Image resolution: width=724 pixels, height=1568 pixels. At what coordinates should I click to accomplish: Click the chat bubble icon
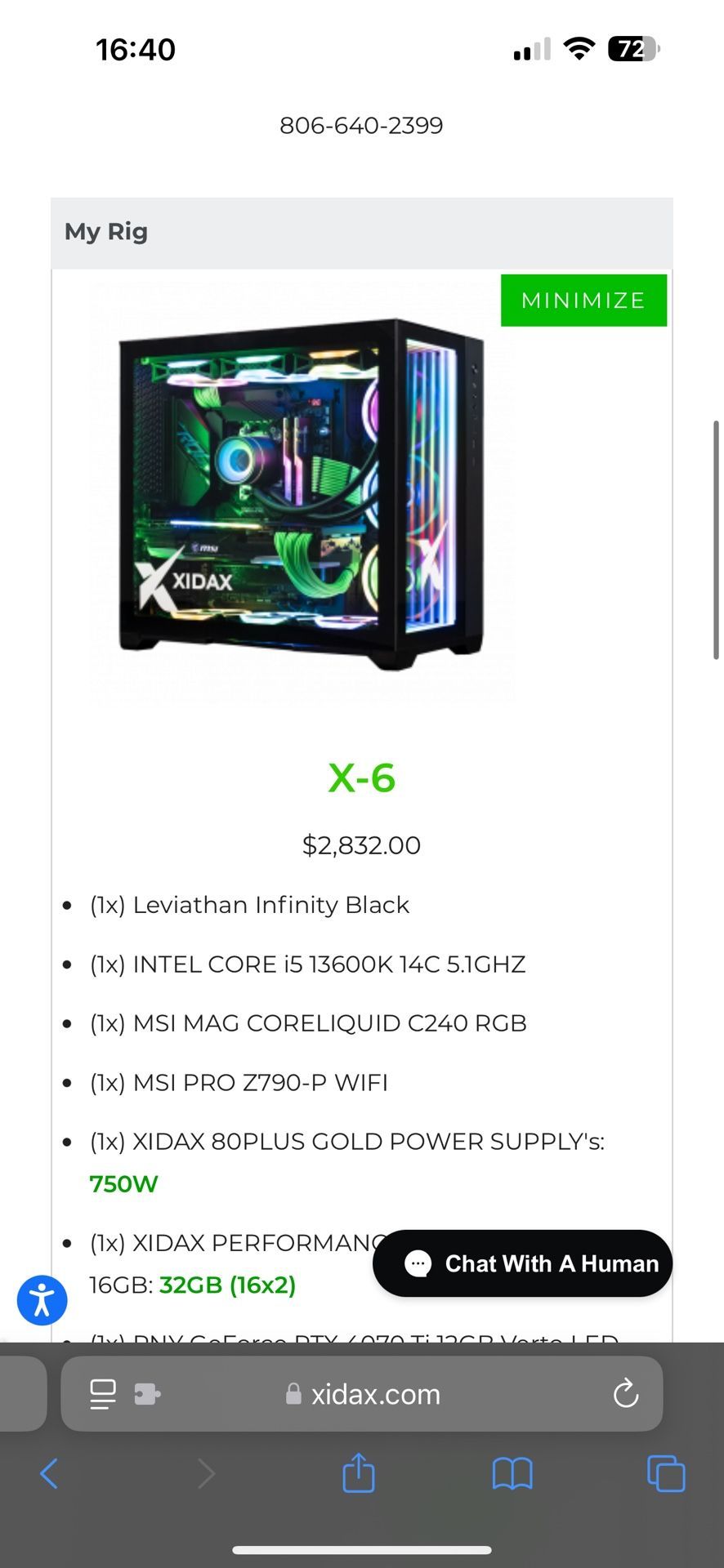point(418,1263)
